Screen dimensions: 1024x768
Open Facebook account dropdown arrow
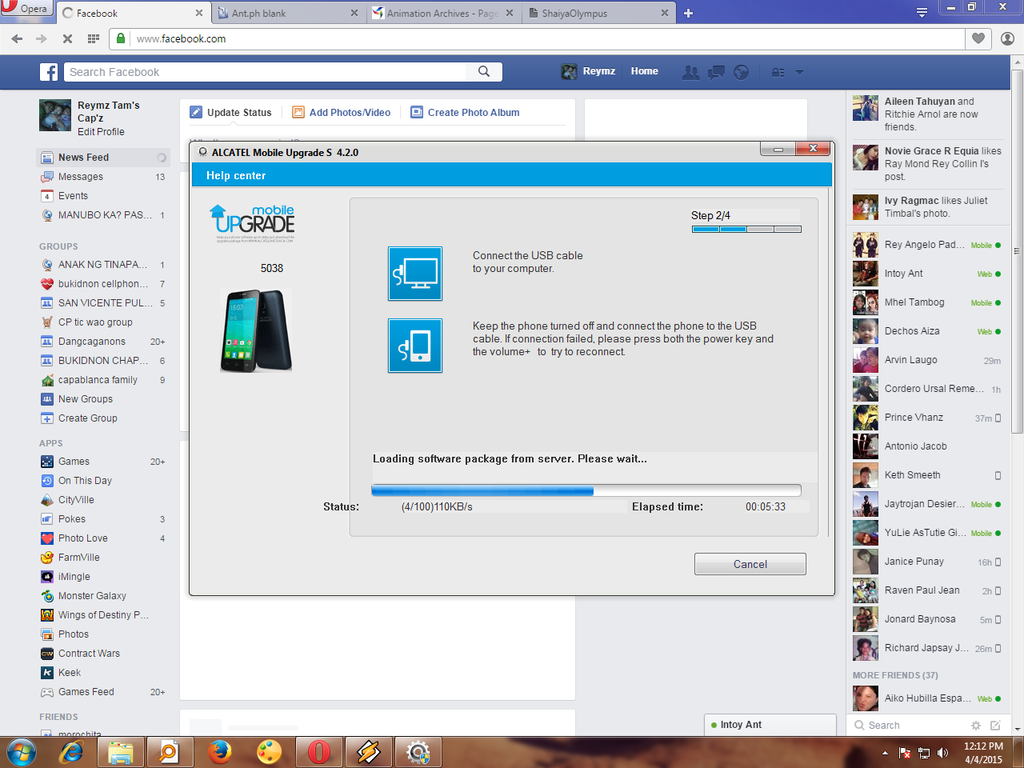pyautogui.click(x=799, y=72)
